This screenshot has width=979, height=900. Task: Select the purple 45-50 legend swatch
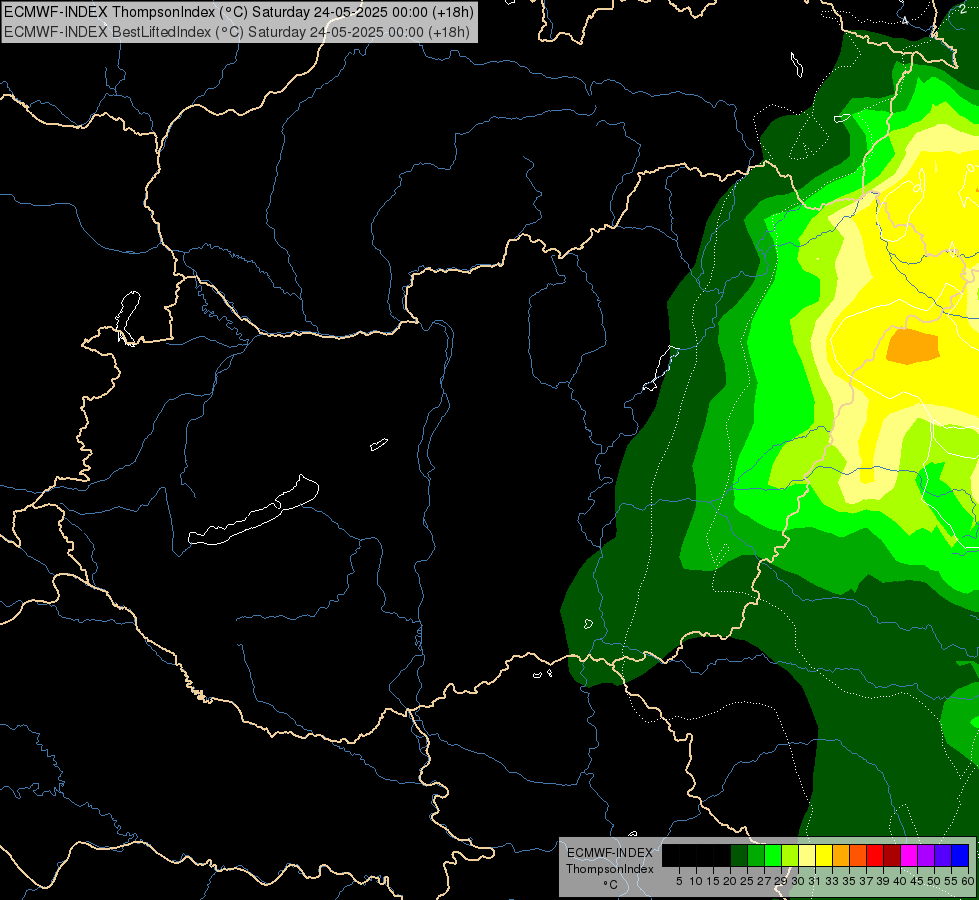tap(926, 855)
